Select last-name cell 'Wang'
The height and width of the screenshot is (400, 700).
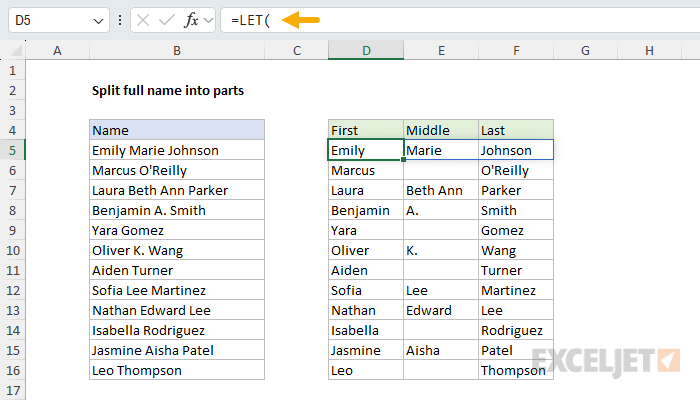pos(516,250)
